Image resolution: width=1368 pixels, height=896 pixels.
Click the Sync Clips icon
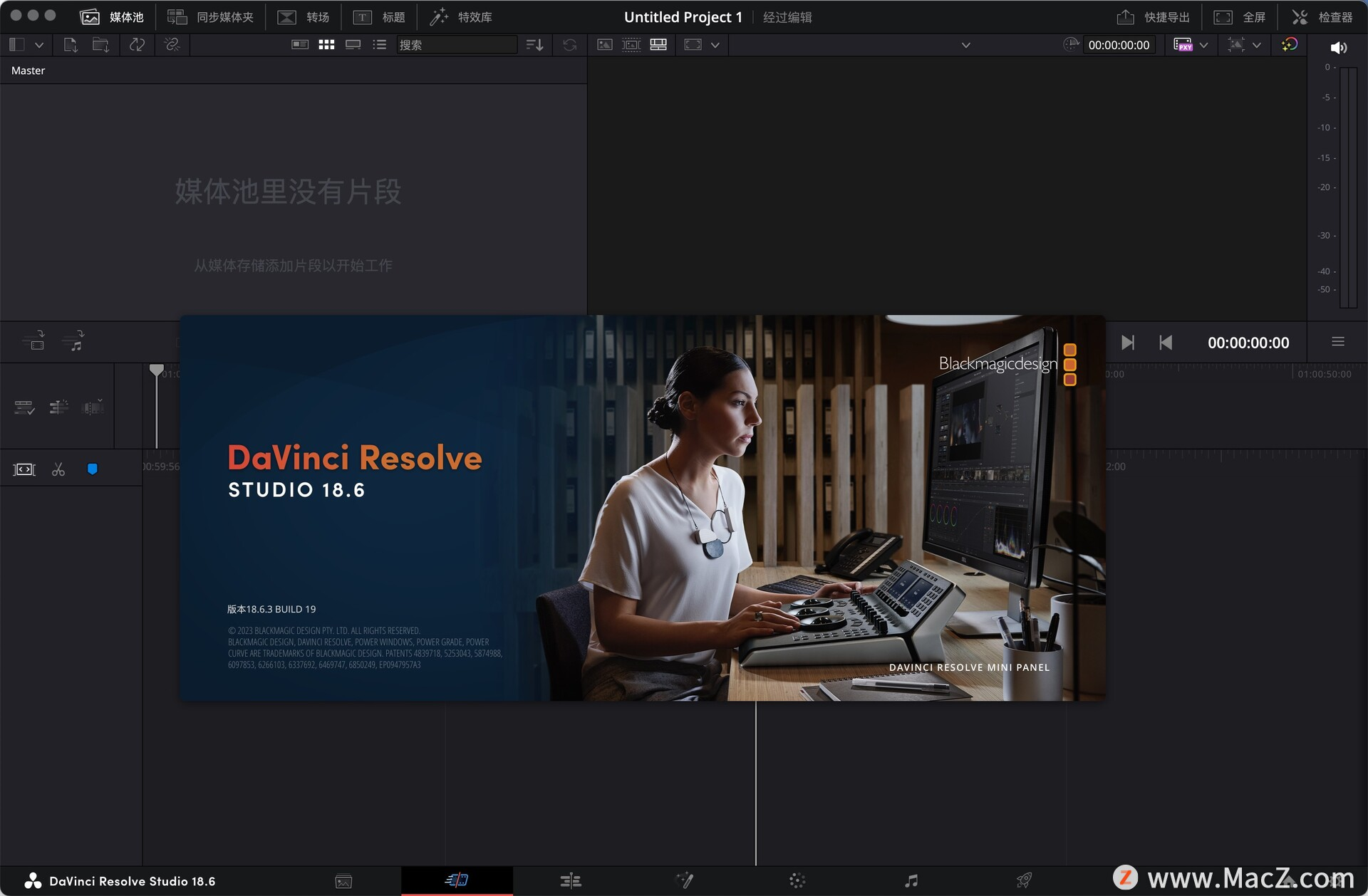pyautogui.click(x=137, y=45)
